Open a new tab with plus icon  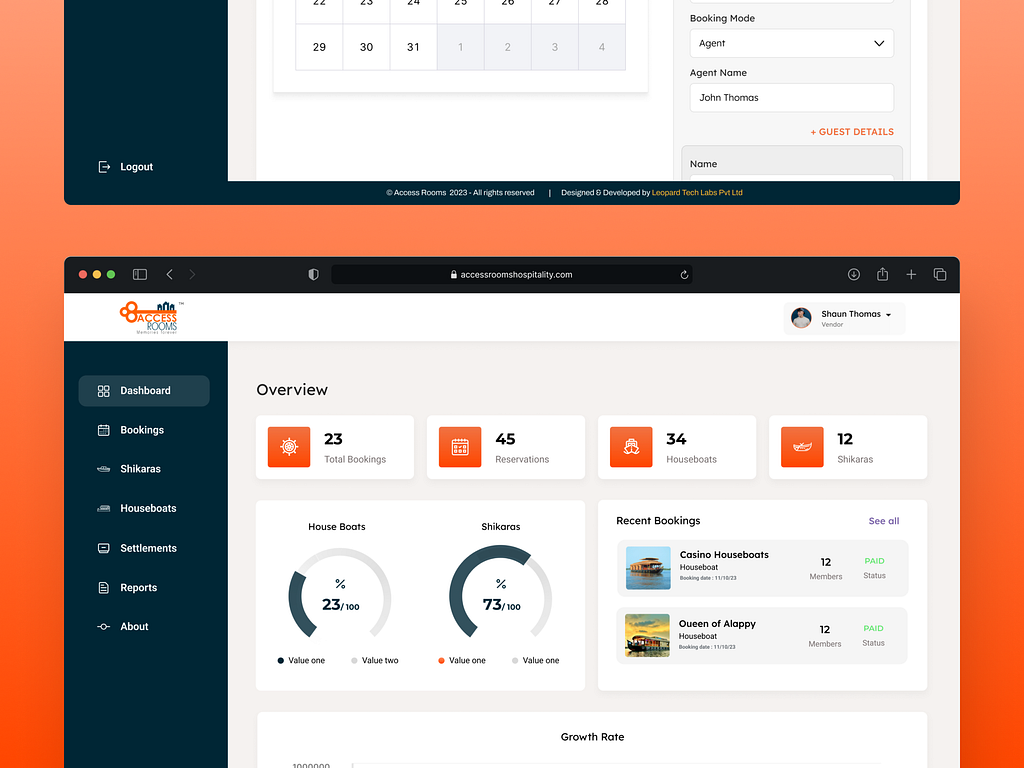pyautogui.click(x=911, y=275)
